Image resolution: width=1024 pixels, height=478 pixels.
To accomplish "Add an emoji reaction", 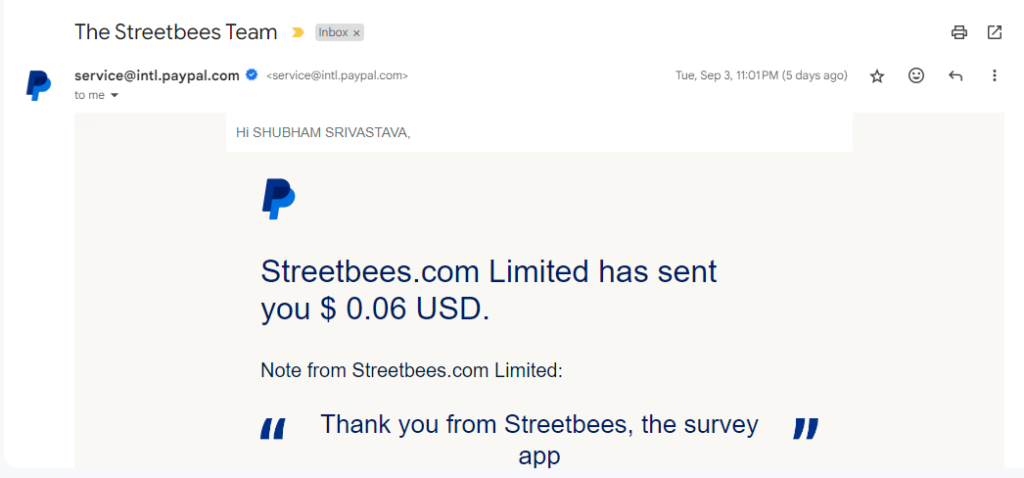I will (916, 76).
